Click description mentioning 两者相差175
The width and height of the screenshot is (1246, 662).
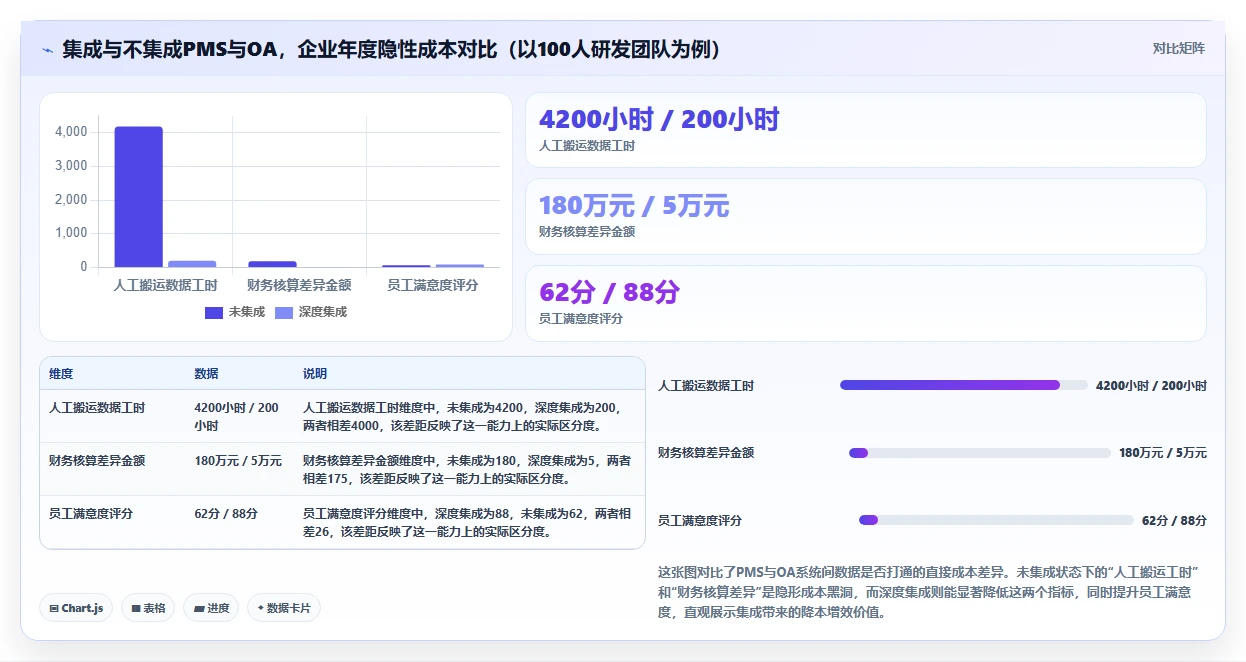pos(467,469)
